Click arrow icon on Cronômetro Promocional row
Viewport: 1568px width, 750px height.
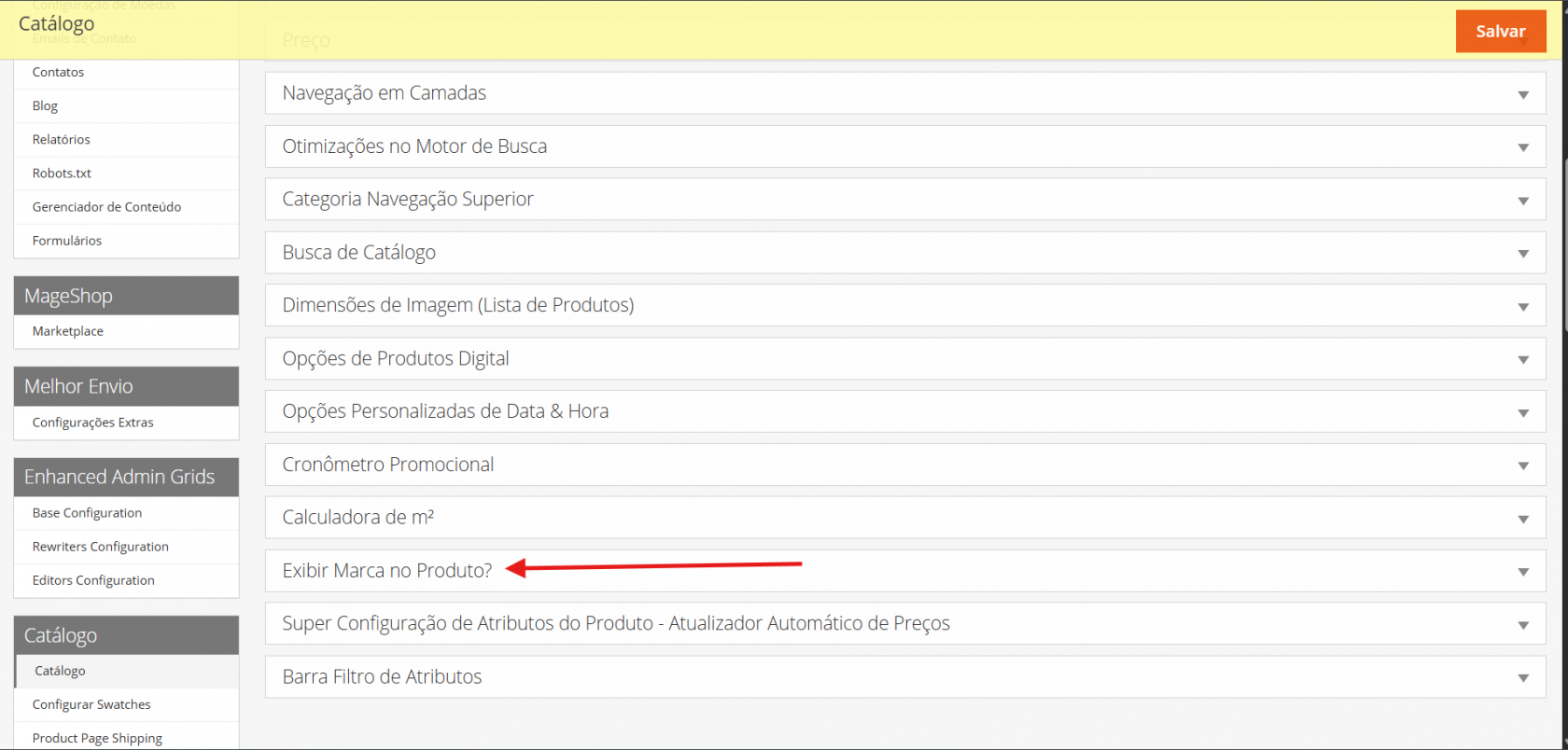1522,465
